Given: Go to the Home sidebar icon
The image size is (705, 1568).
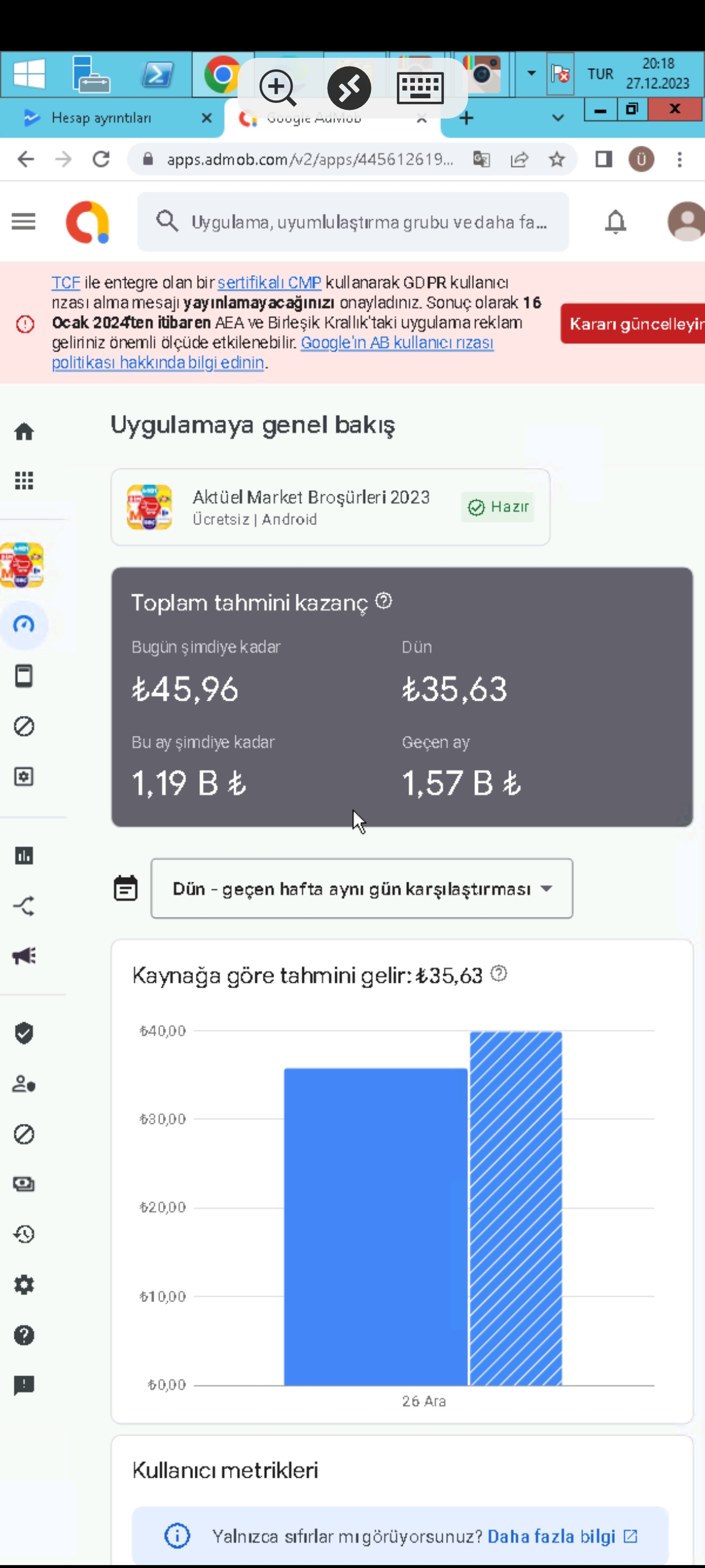Looking at the screenshot, I should 24,431.
